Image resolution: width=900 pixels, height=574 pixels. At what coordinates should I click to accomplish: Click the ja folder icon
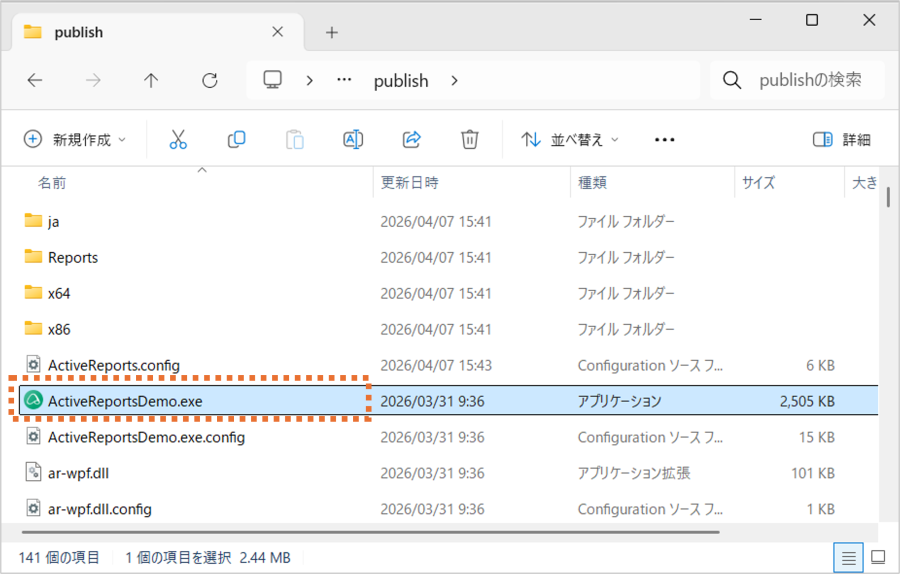pos(33,220)
